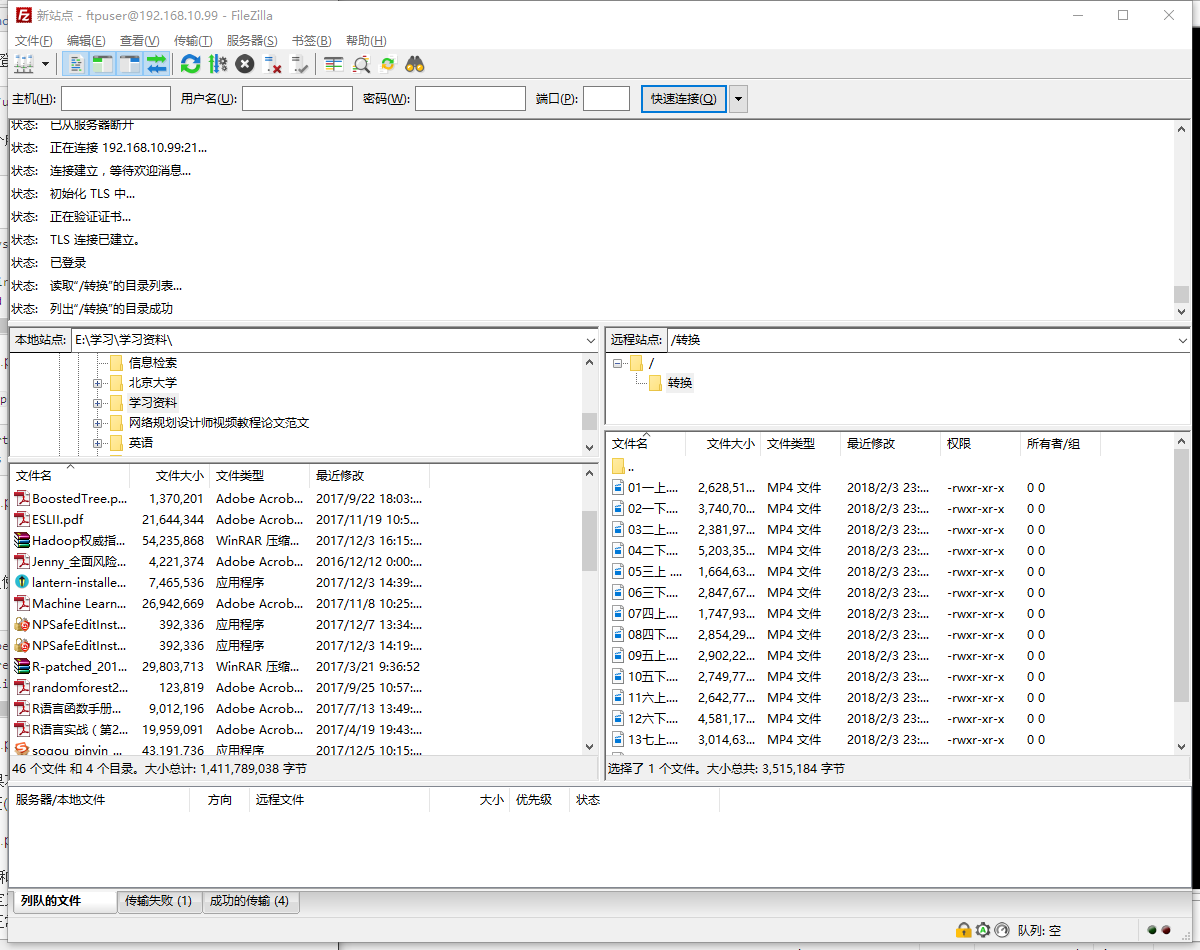Toggle the local directory tree view
Image resolution: width=1200 pixels, height=950 pixels.
103,64
